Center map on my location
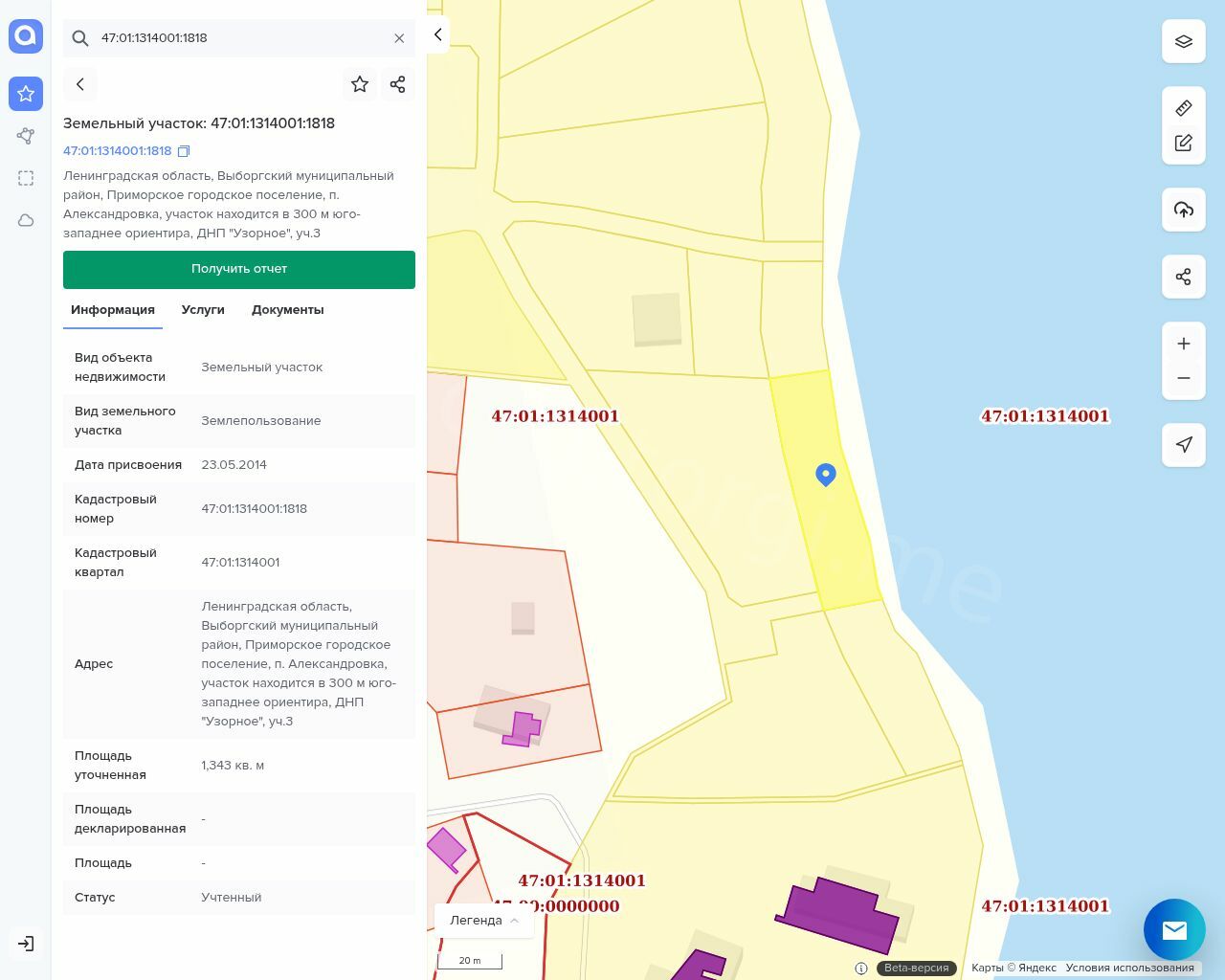1225x980 pixels. tap(1183, 444)
